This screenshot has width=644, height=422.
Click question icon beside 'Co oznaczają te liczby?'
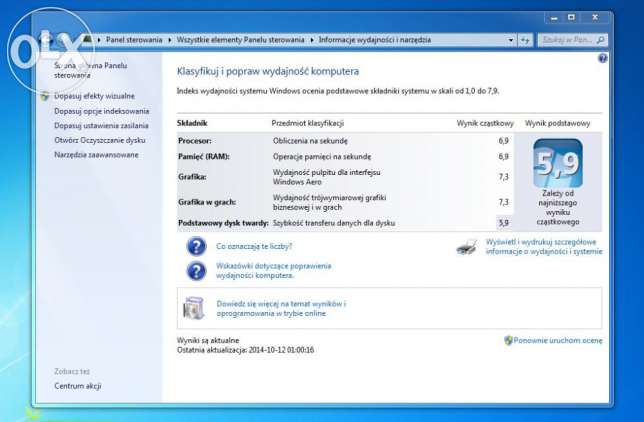pyautogui.click(x=196, y=247)
